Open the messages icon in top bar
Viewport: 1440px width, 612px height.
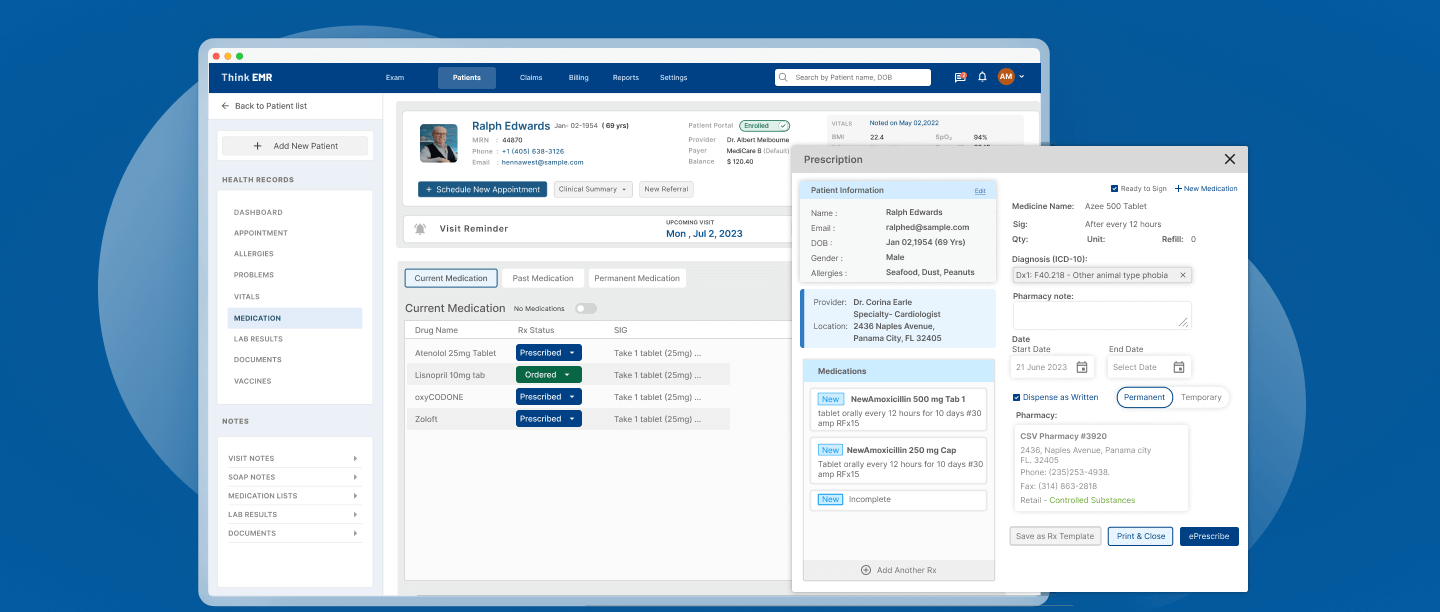[x=960, y=77]
